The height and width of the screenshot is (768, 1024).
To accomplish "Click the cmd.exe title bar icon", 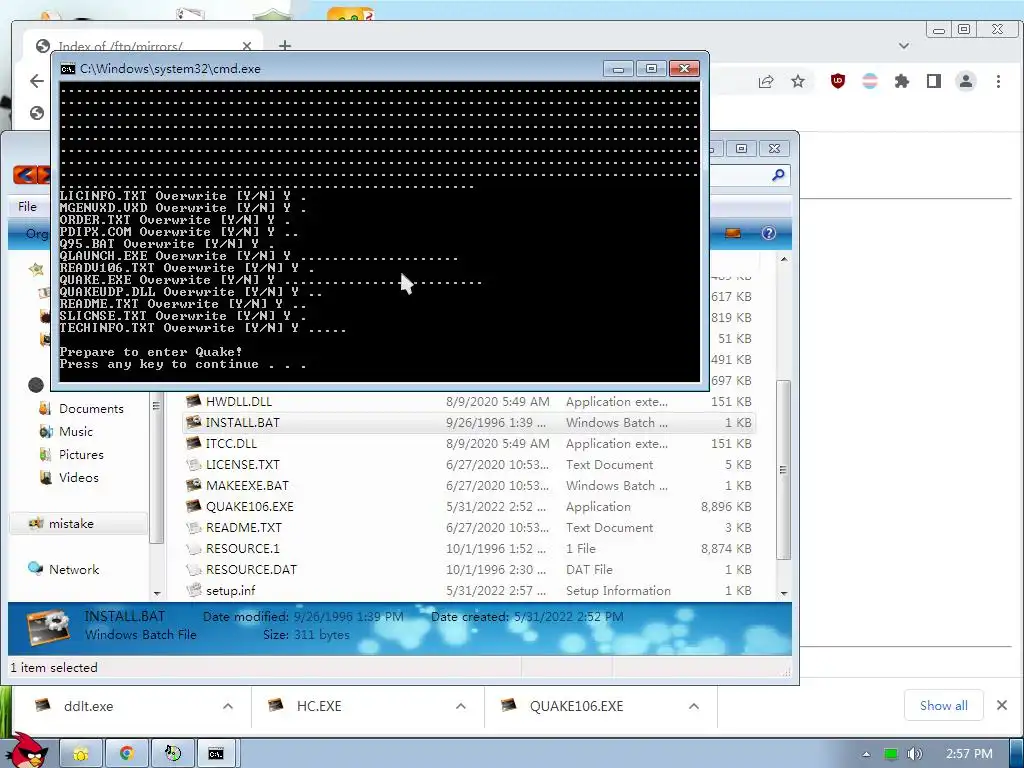I will coord(67,69).
